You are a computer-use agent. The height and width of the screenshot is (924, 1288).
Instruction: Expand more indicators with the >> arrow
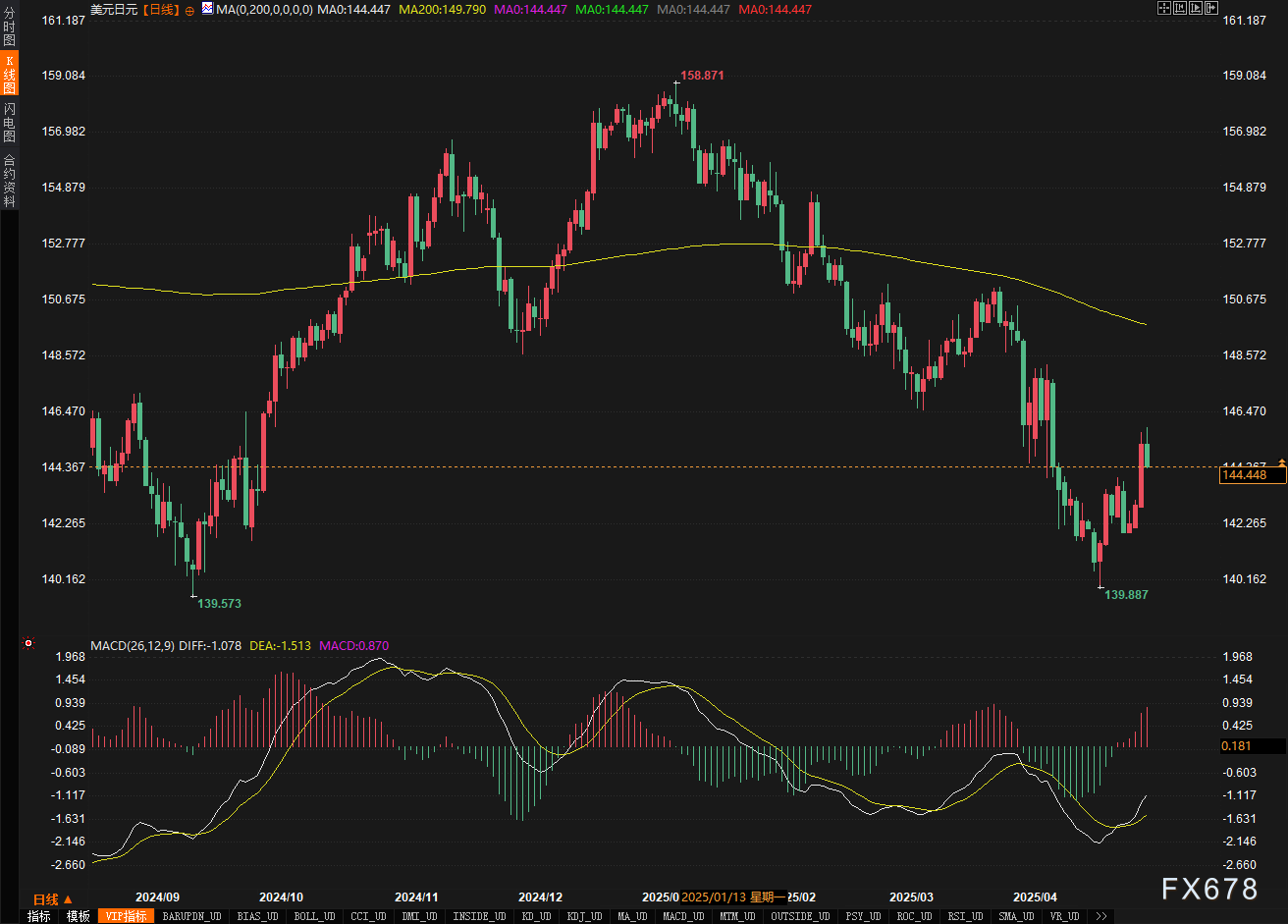click(1100, 916)
